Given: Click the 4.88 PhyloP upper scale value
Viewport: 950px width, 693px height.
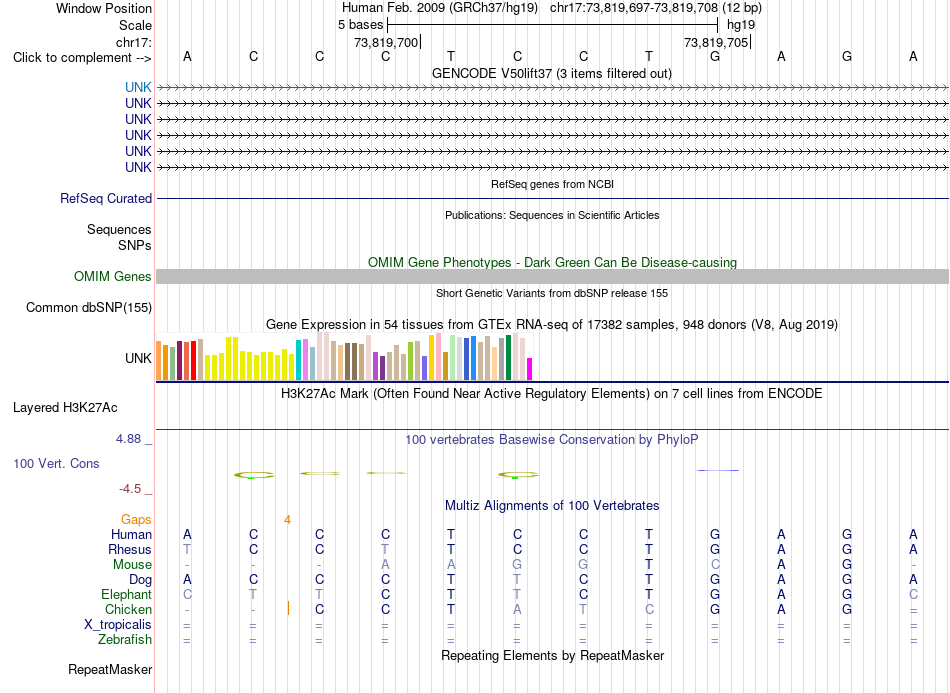Looking at the screenshot, I should pyautogui.click(x=128, y=439).
